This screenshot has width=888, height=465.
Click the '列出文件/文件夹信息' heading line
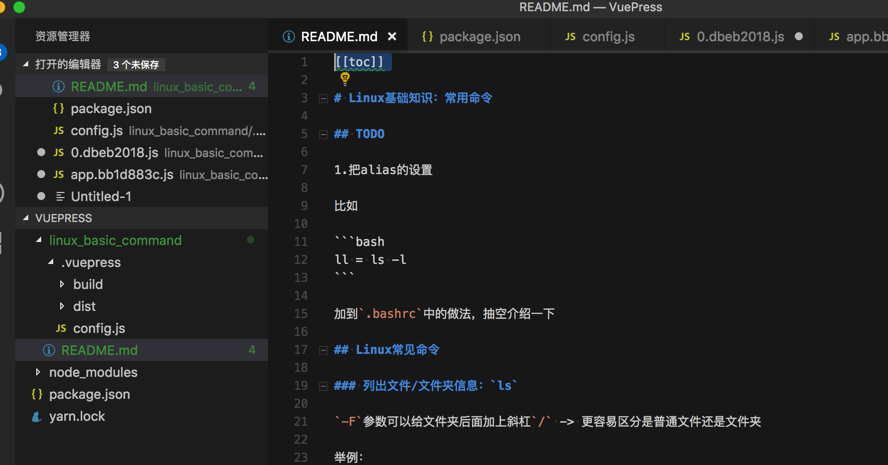click(x=425, y=386)
